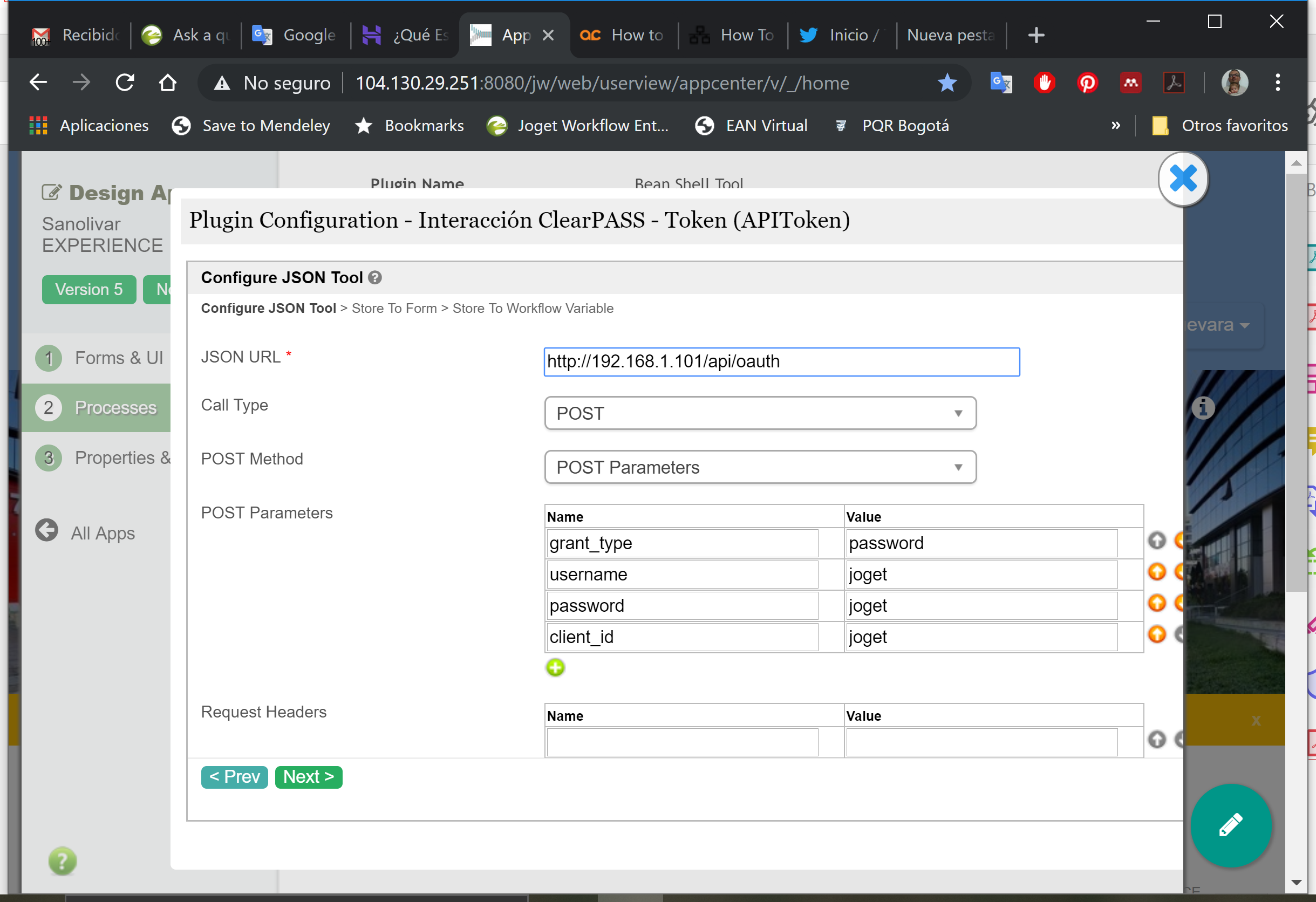
Task: Add a new POST parameter row
Action: tap(555, 667)
